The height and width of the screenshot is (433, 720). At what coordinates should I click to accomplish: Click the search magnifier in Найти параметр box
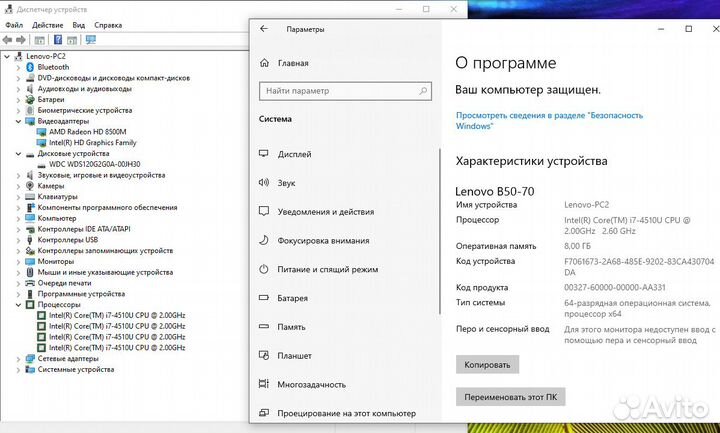[423, 91]
